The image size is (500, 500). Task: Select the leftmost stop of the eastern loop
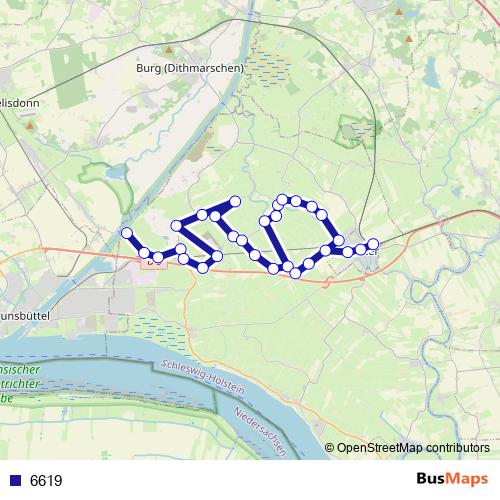(265, 221)
